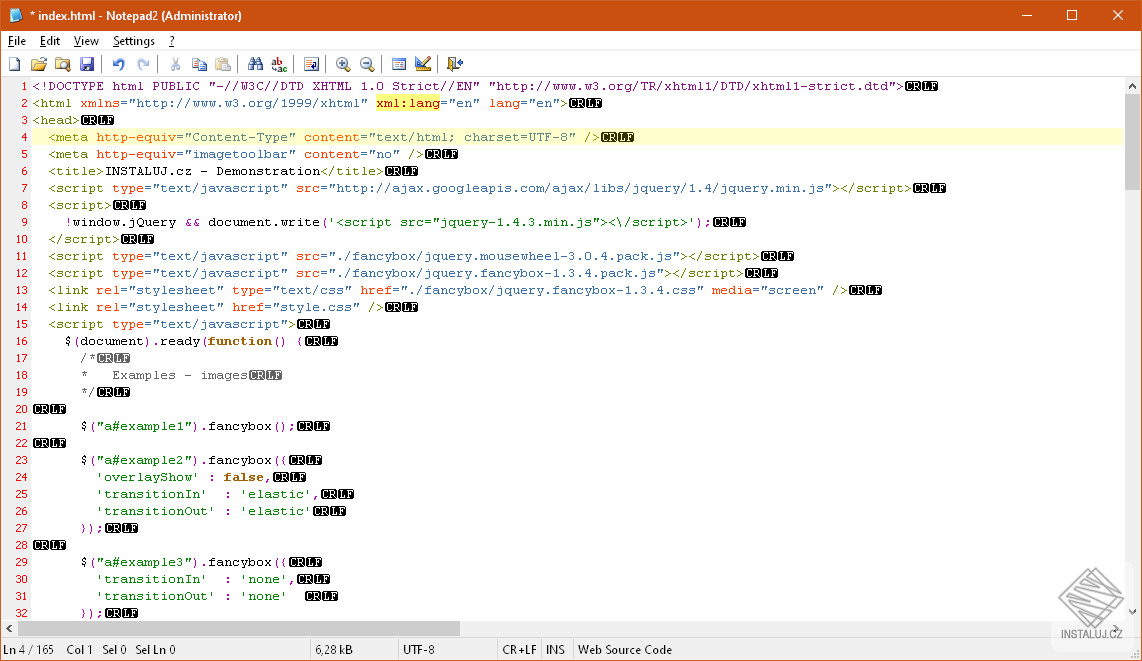The width and height of the screenshot is (1142, 661).
Task: Open the Settings menu
Action: 133,41
